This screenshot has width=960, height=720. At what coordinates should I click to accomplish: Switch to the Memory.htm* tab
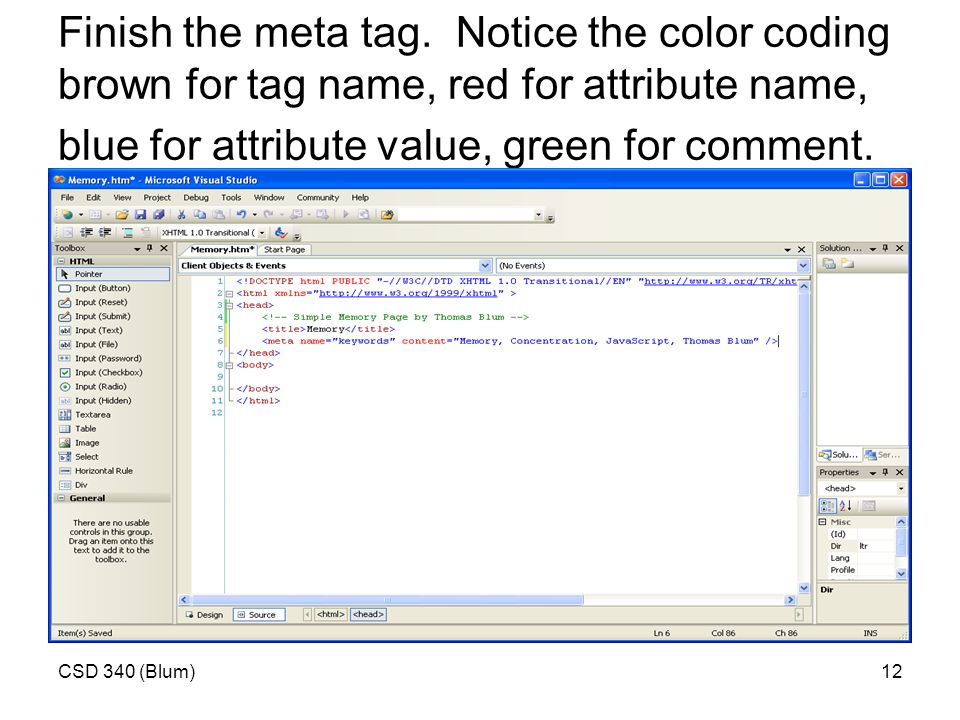pyautogui.click(x=222, y=250)
